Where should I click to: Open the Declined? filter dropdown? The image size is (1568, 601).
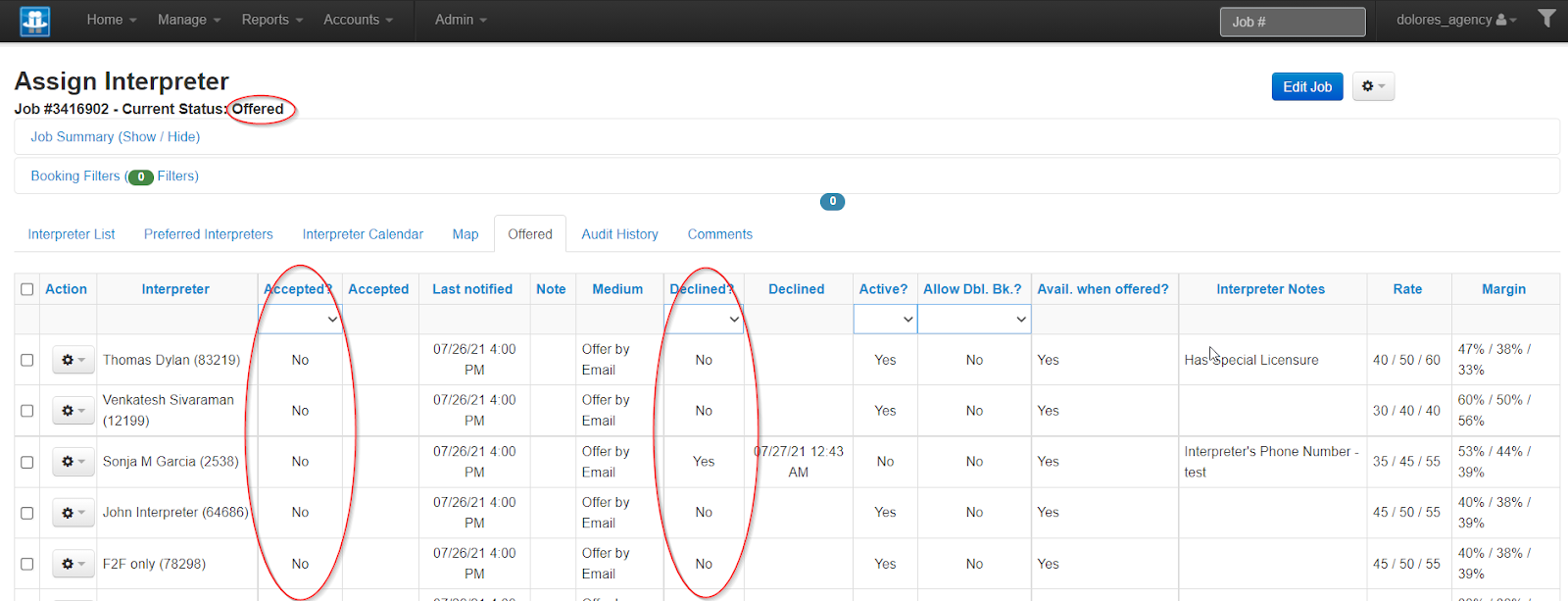[x=703, y=320]
